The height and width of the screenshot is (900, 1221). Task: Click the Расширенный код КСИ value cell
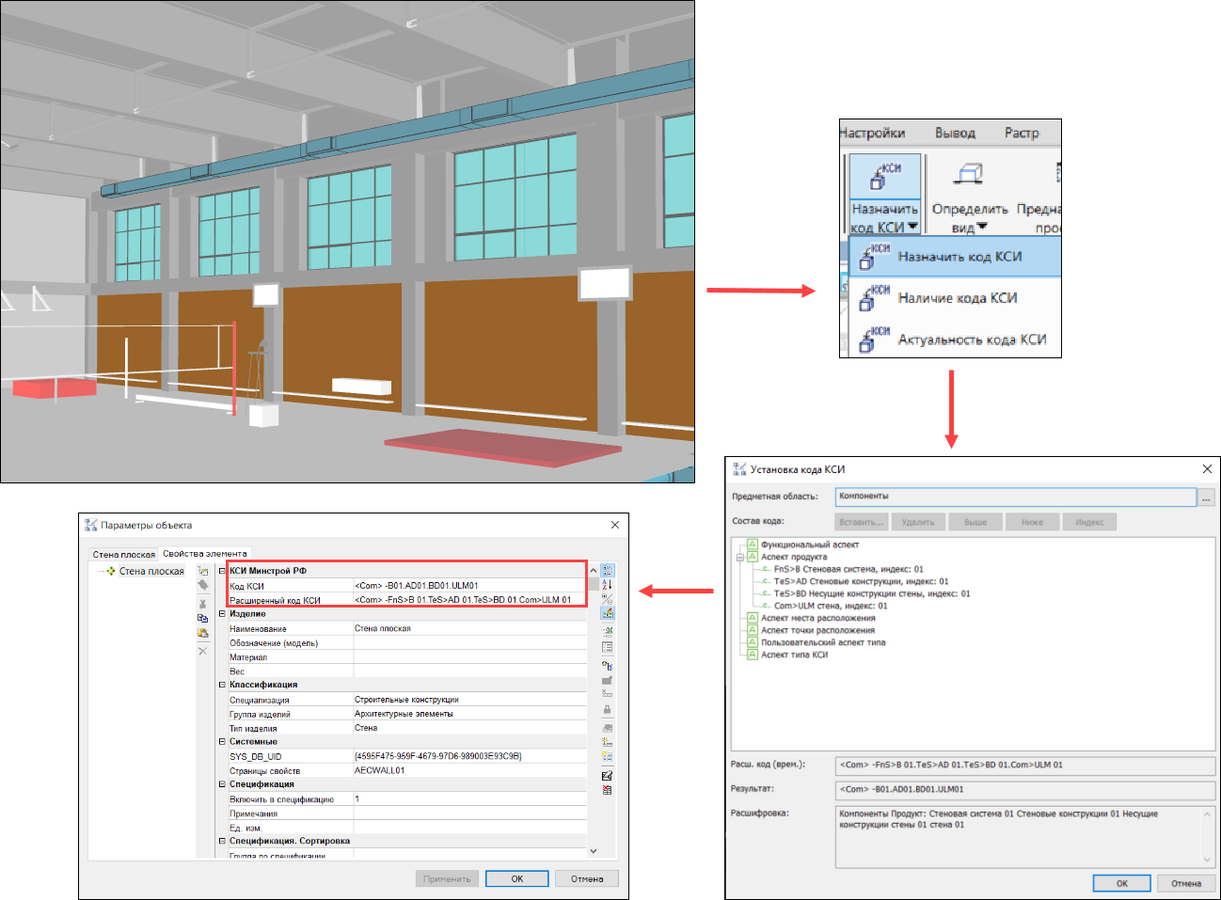coord(469,600)
